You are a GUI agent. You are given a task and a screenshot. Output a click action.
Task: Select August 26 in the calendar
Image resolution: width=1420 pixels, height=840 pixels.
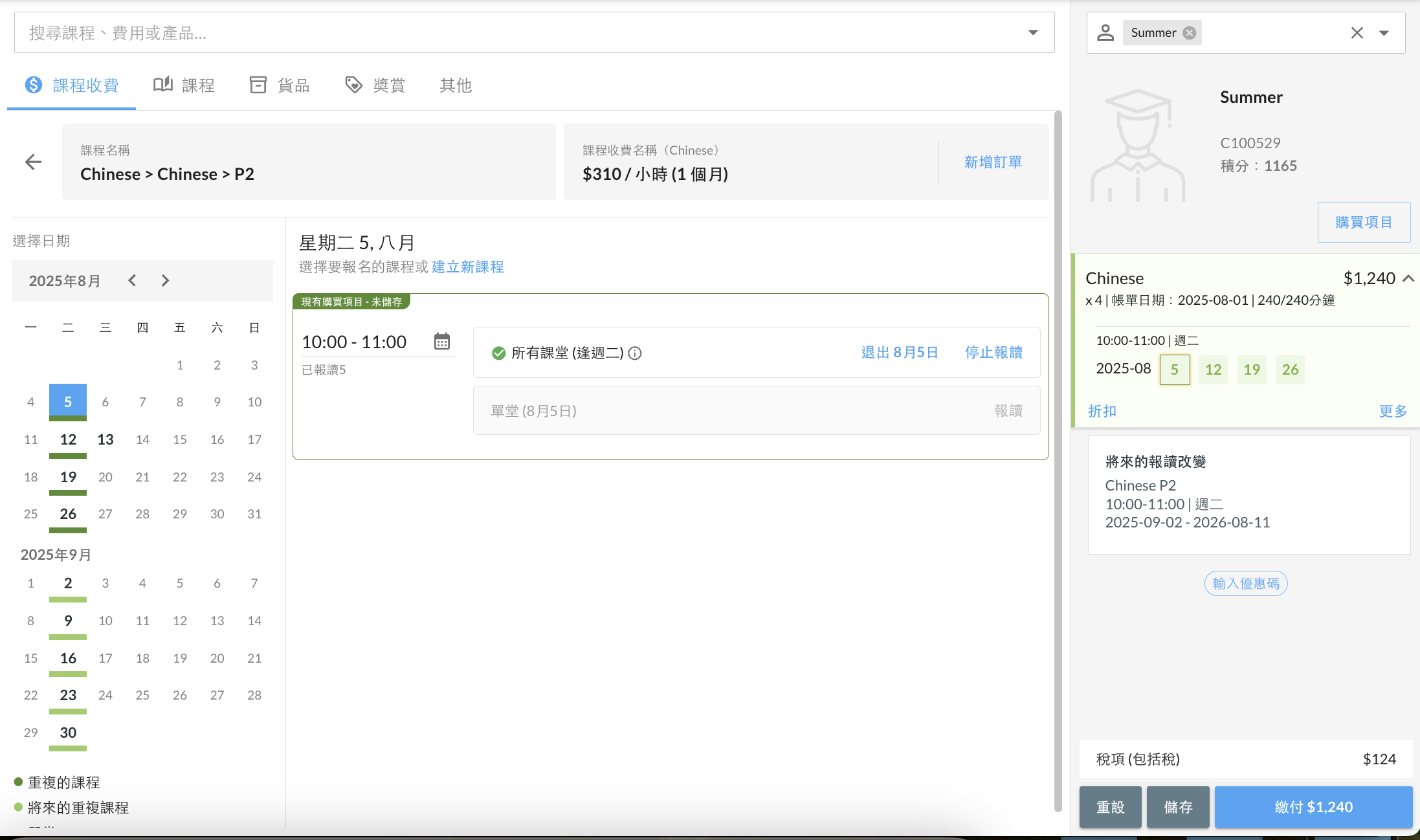point(68,514)
